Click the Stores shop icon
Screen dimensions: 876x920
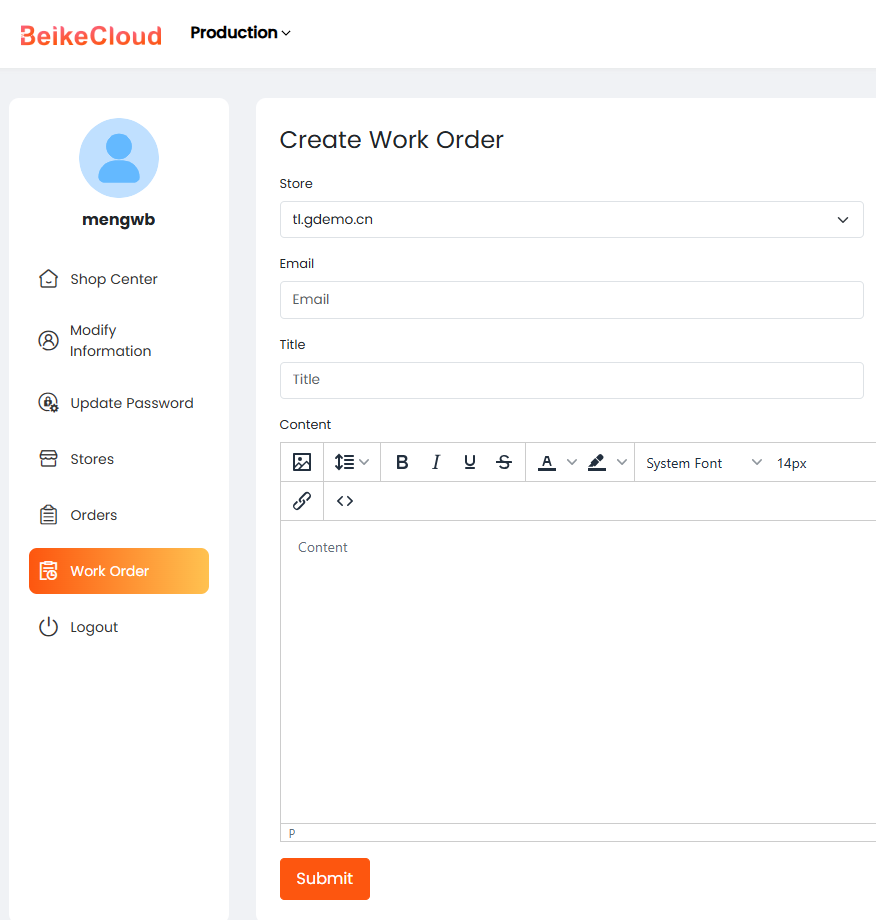(48, 459)
